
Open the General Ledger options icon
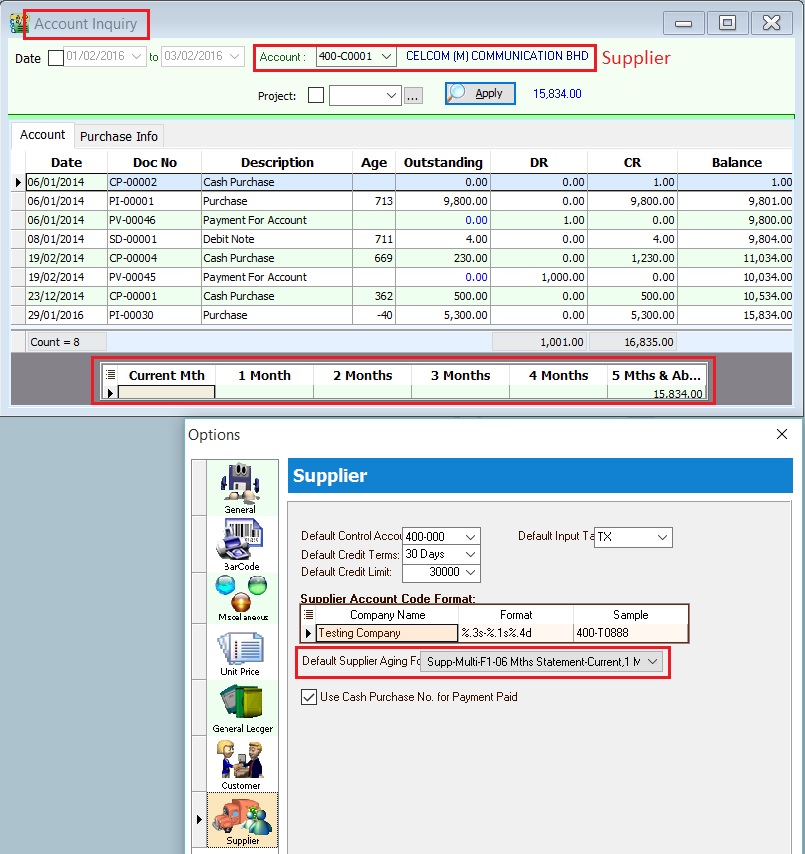239,706
